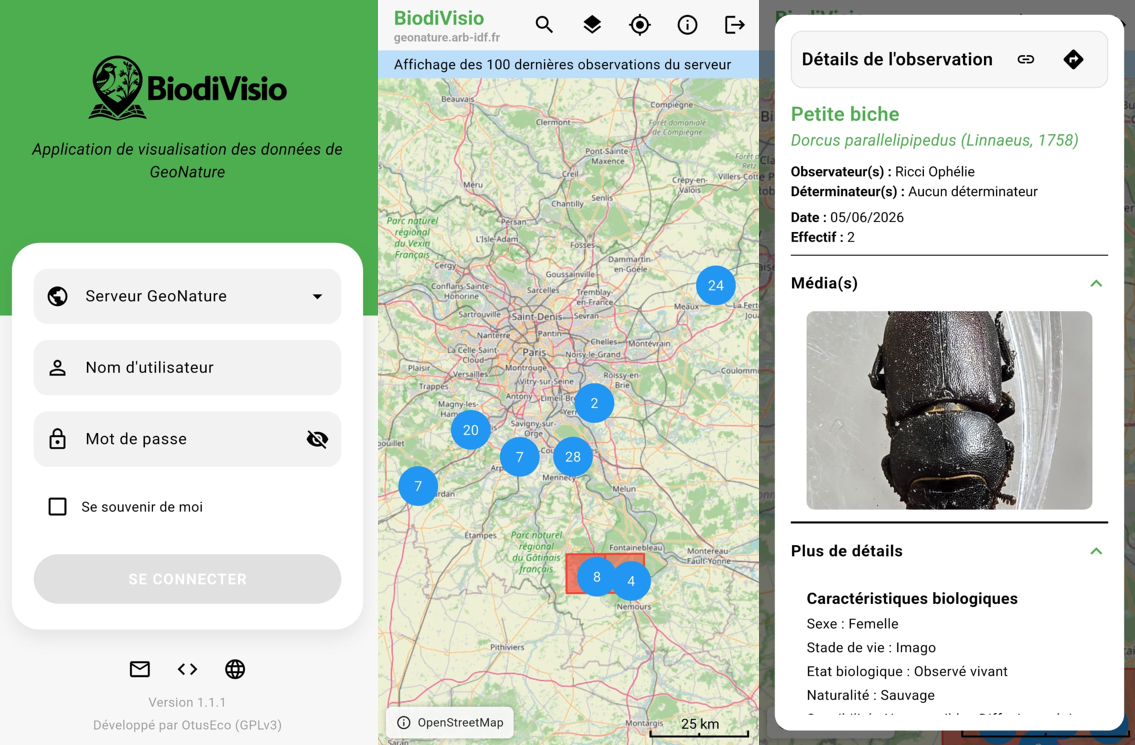The width and height of the screenshot is (1135, 745).
Task: Click the cluster marker showing 4
Action: [x=631, y=581]
